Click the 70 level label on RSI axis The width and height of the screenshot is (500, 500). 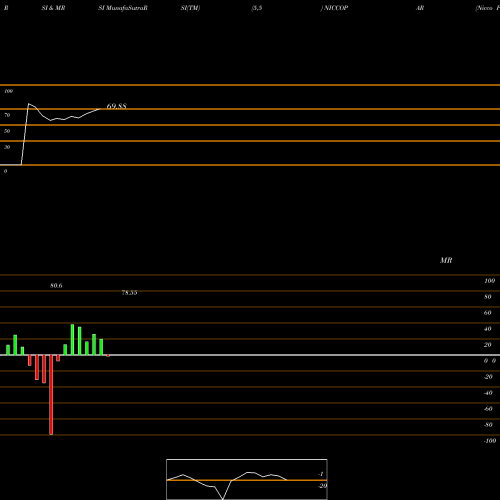pyautogui.click(x=7, y=115)
